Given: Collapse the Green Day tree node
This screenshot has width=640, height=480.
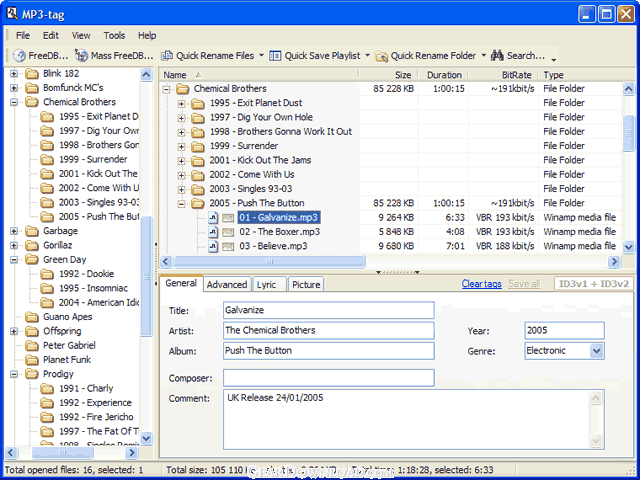Looking at the screenshot, I should (x=14, y=260).
